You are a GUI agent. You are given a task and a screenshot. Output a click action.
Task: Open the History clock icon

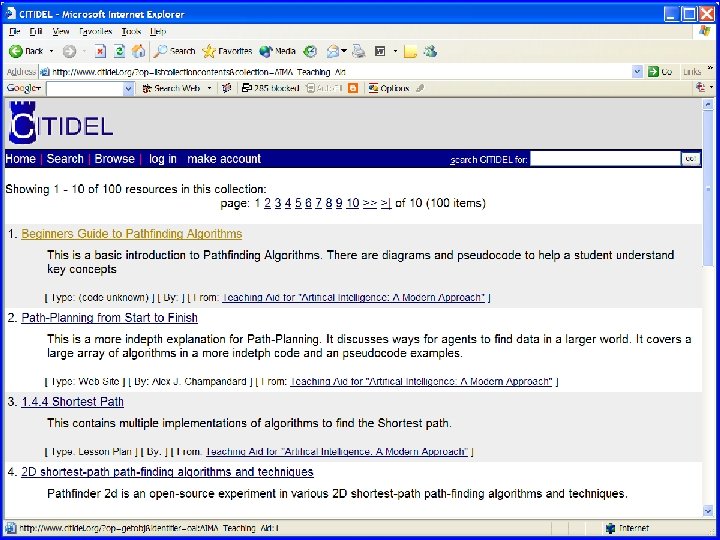[x=310, y=51]
